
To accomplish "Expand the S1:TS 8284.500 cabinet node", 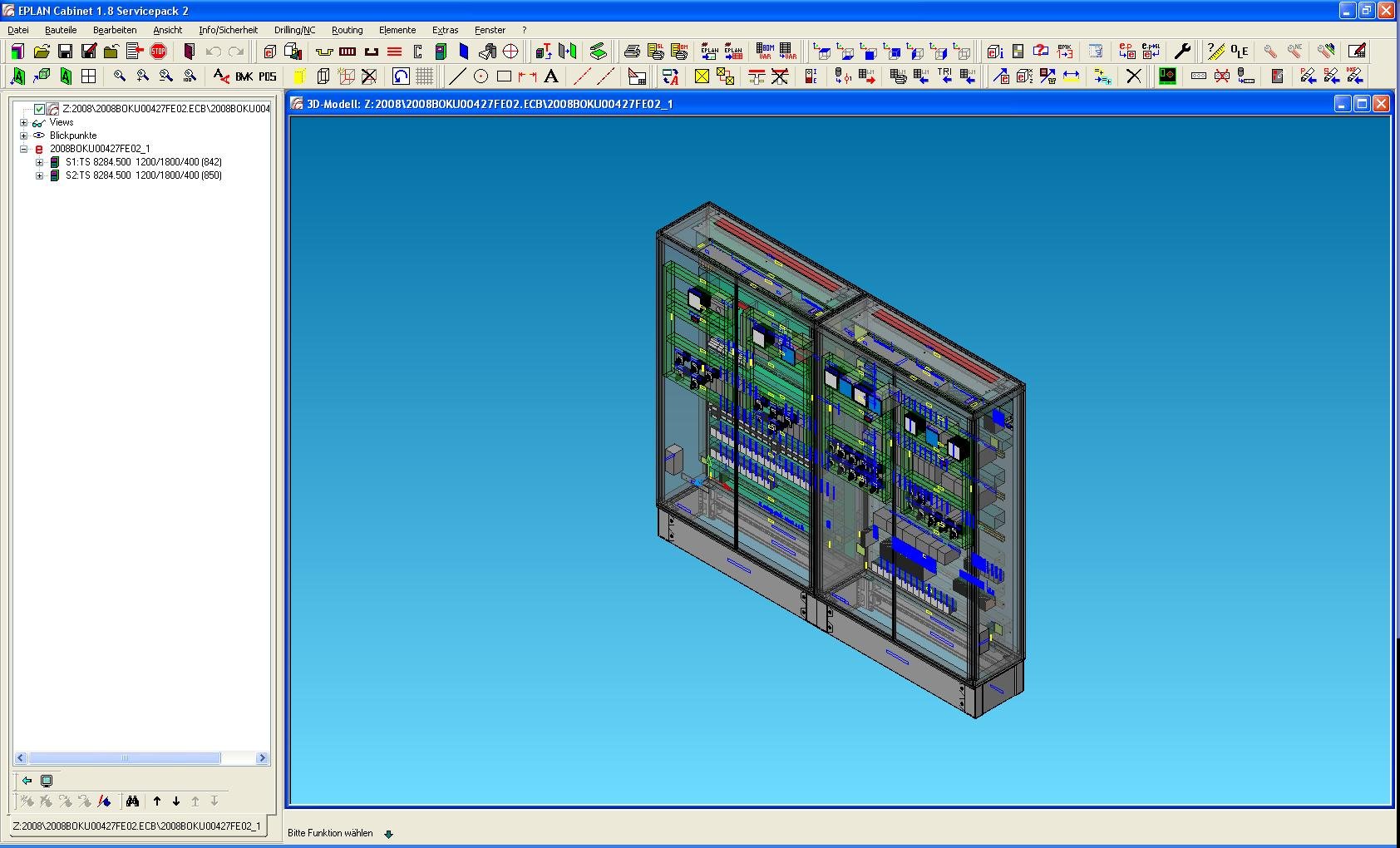I will coord(39,162).
